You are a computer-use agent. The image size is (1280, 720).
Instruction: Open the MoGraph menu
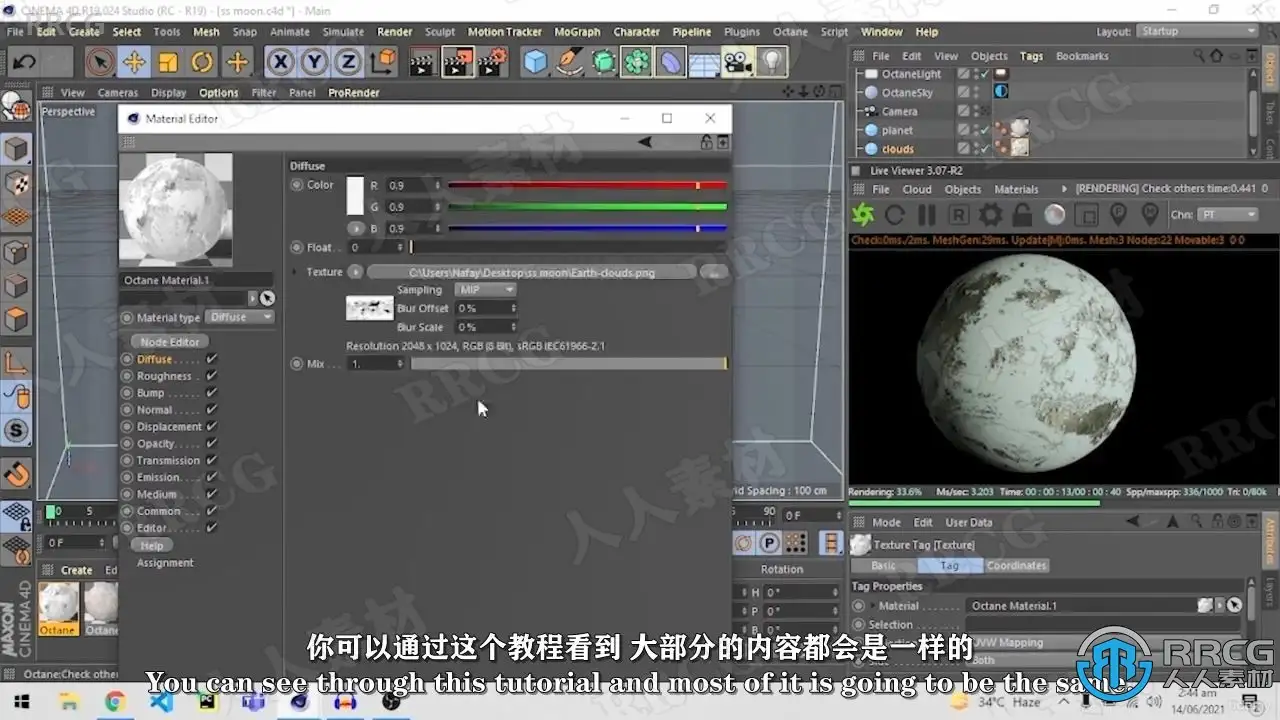(577, 32)
